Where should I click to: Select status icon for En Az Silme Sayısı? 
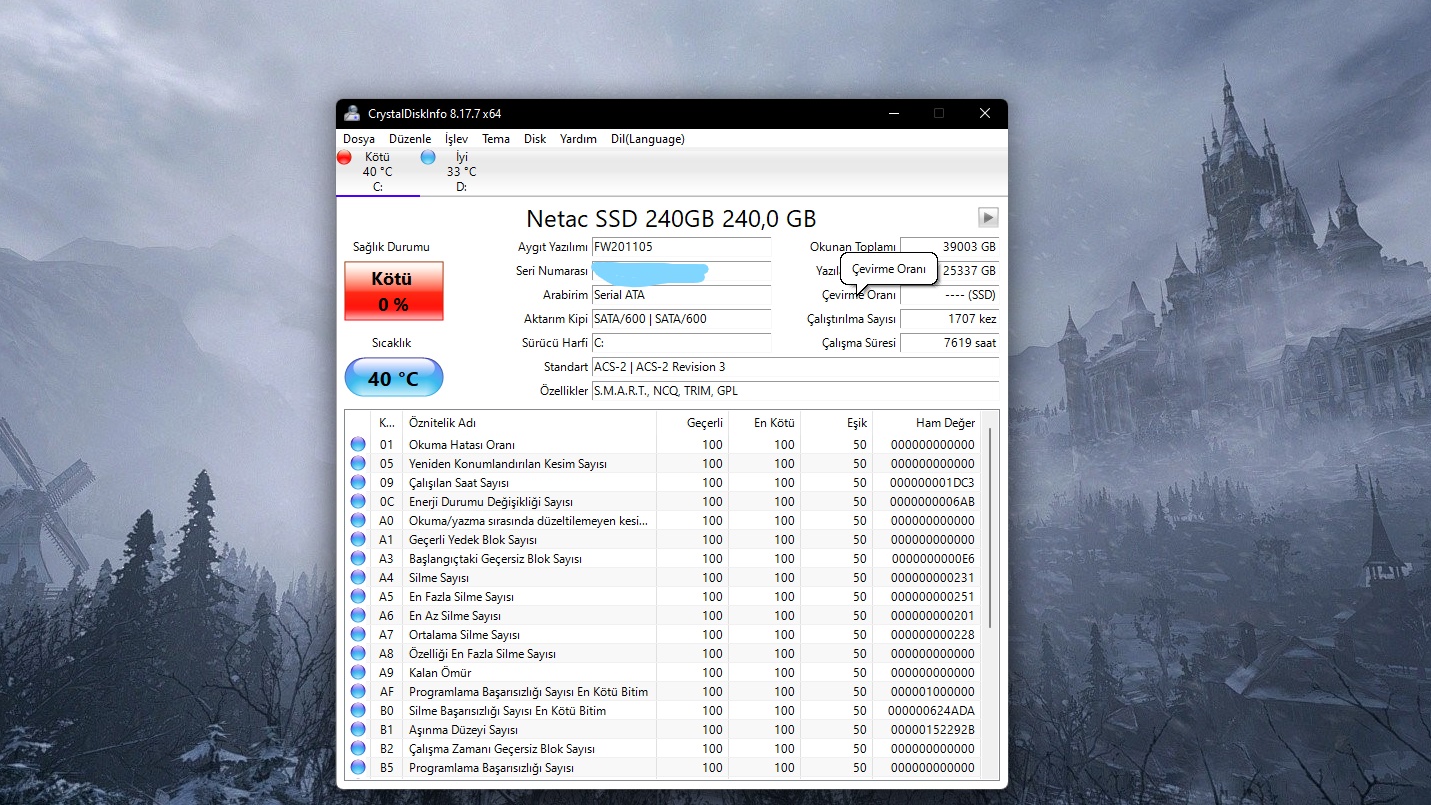click(358, 616)
